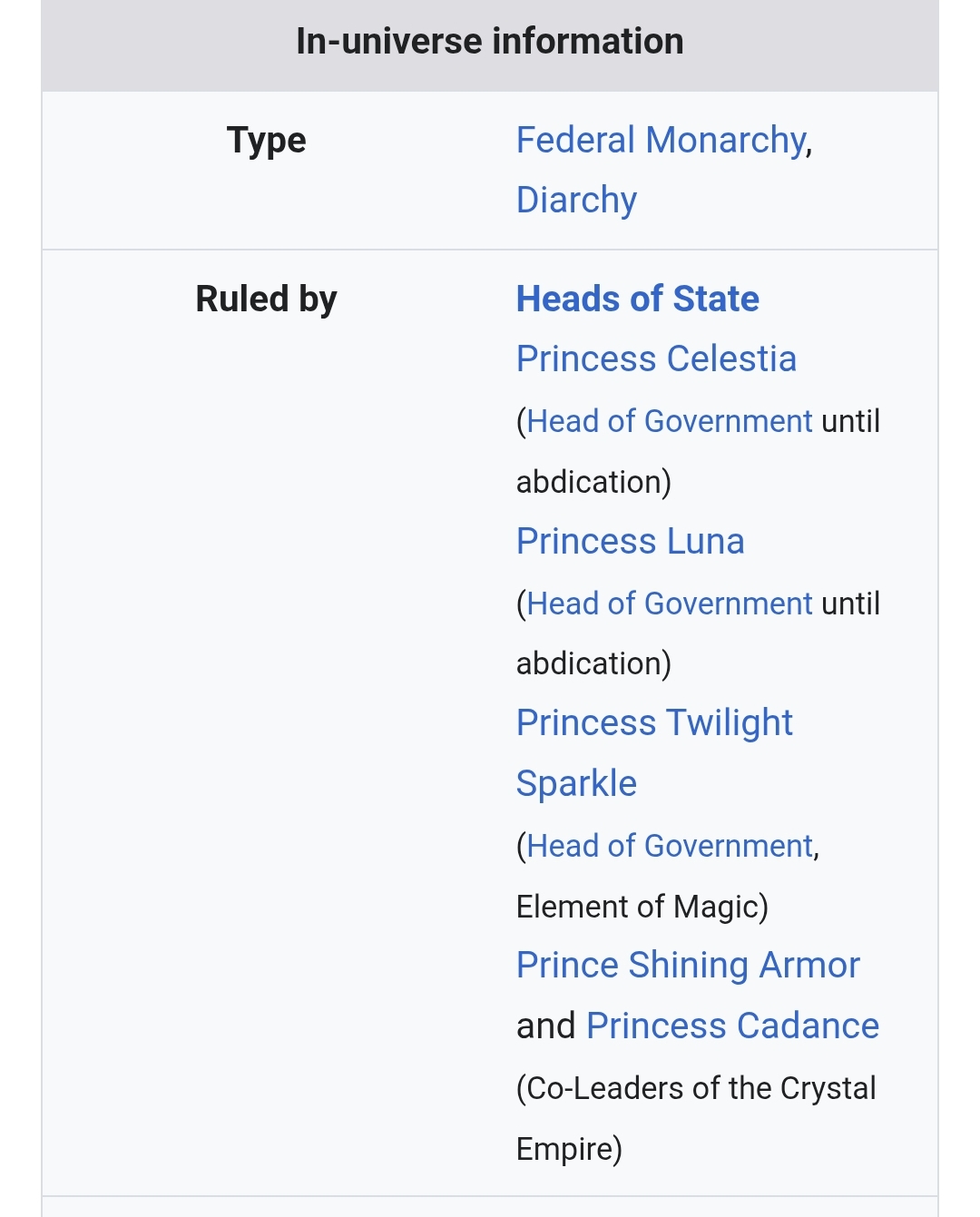Image resolution: width=980 pixels, height=1217 pixels.
Task: Click the abdication text below Princess Celestia
Action: tap(593, 482)
